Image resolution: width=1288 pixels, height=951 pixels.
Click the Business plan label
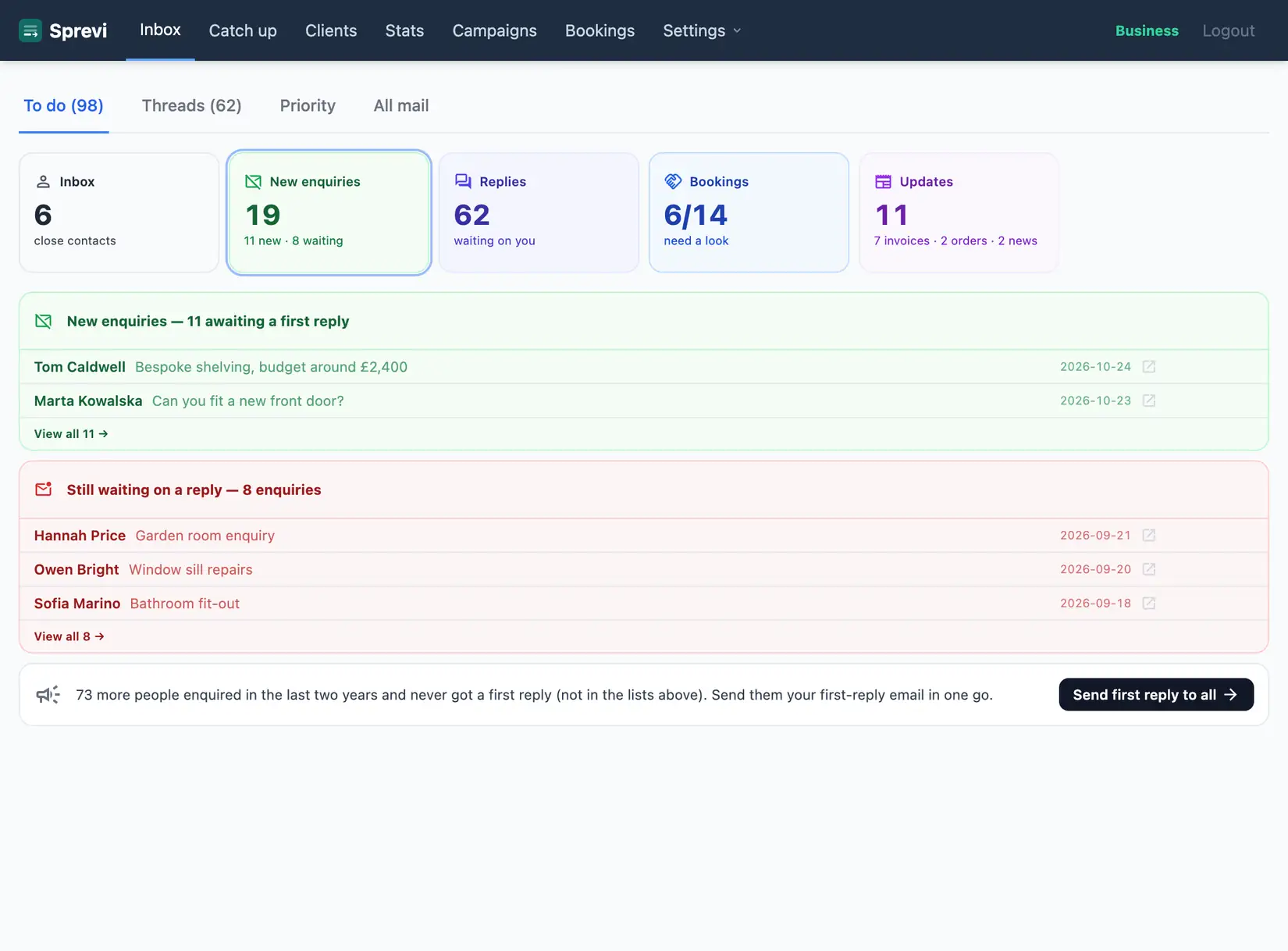coord(1147,30)
